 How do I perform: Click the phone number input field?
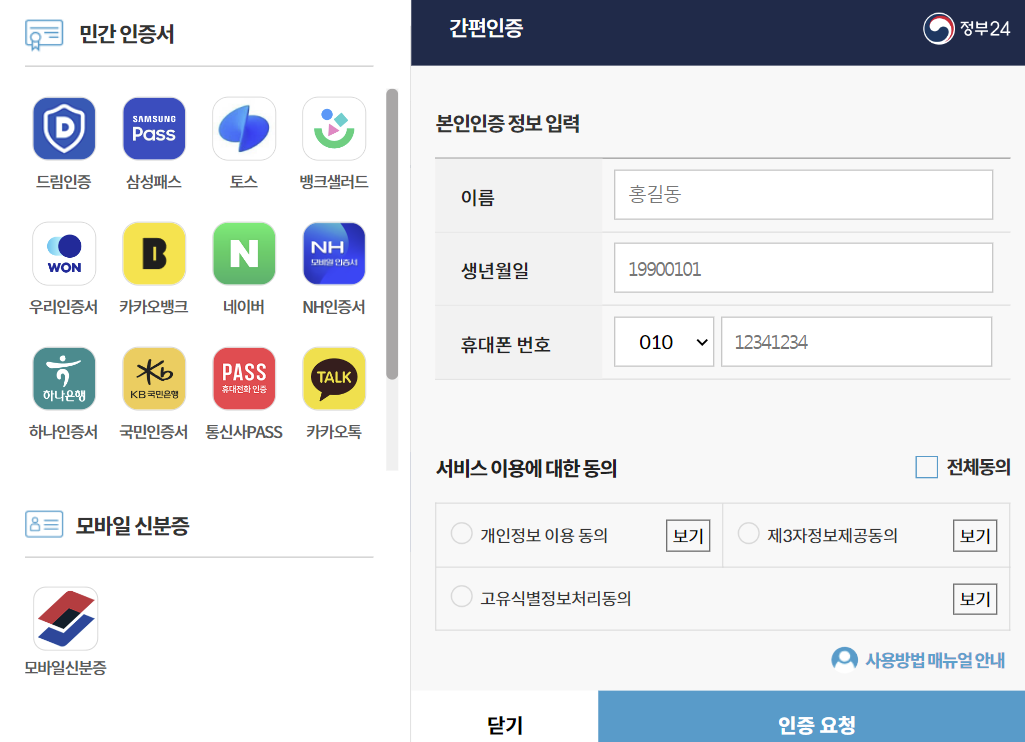click(x=856, y=342)
